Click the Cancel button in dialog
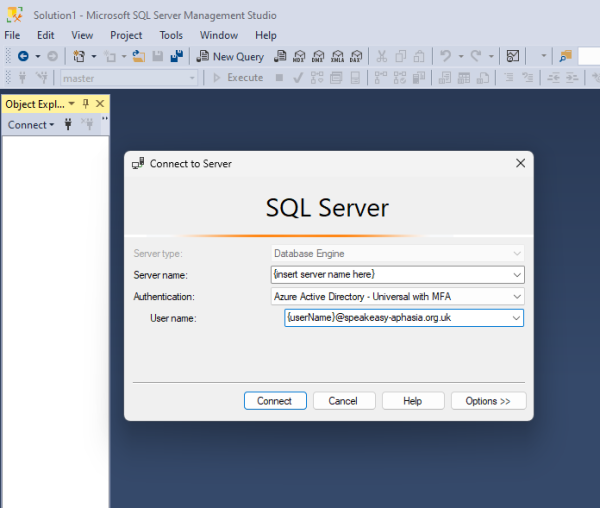The image size is (600, 508). (x=344, y=401)
